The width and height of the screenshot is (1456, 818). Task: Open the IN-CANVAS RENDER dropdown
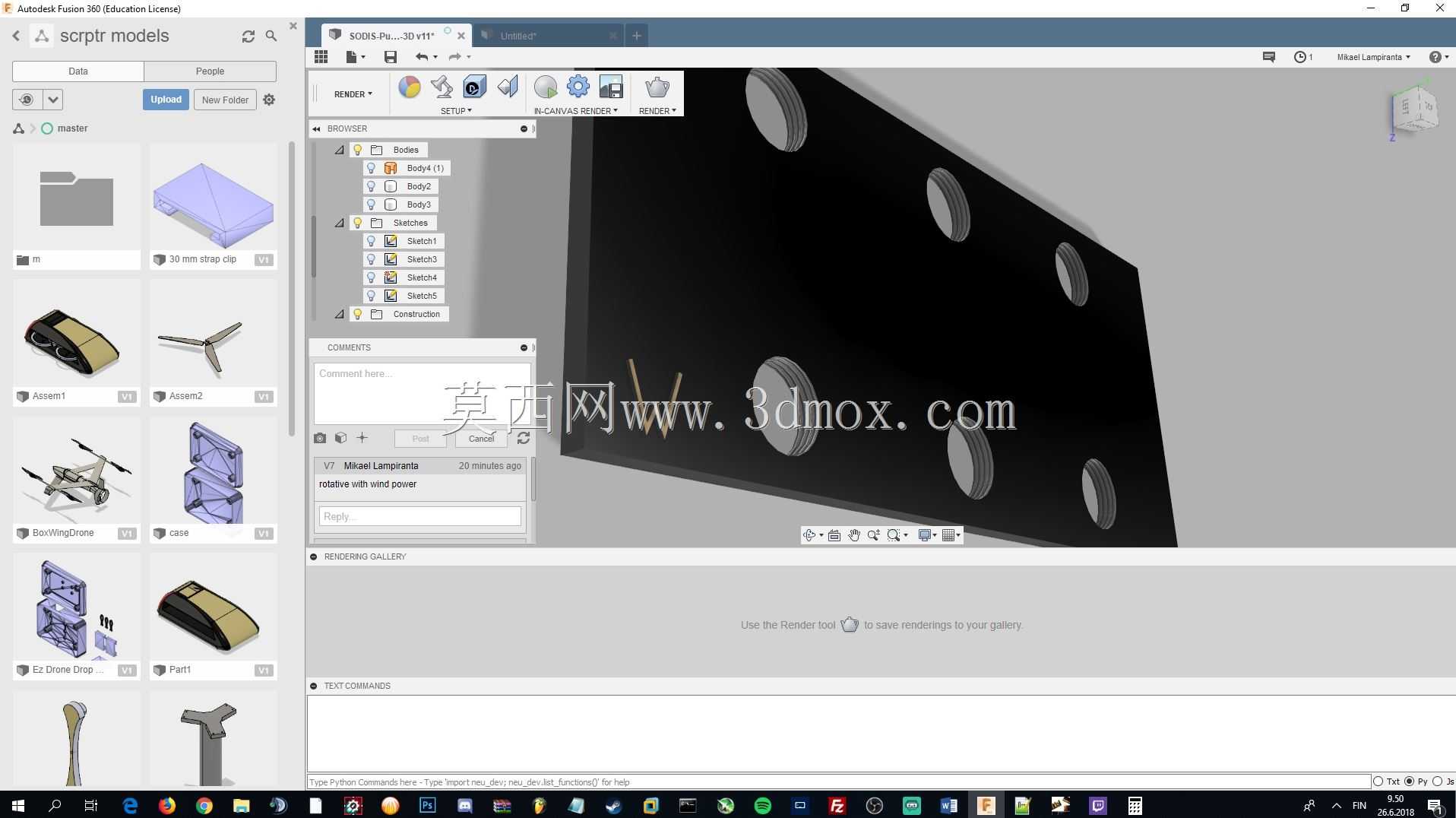(x=575, y=111)
